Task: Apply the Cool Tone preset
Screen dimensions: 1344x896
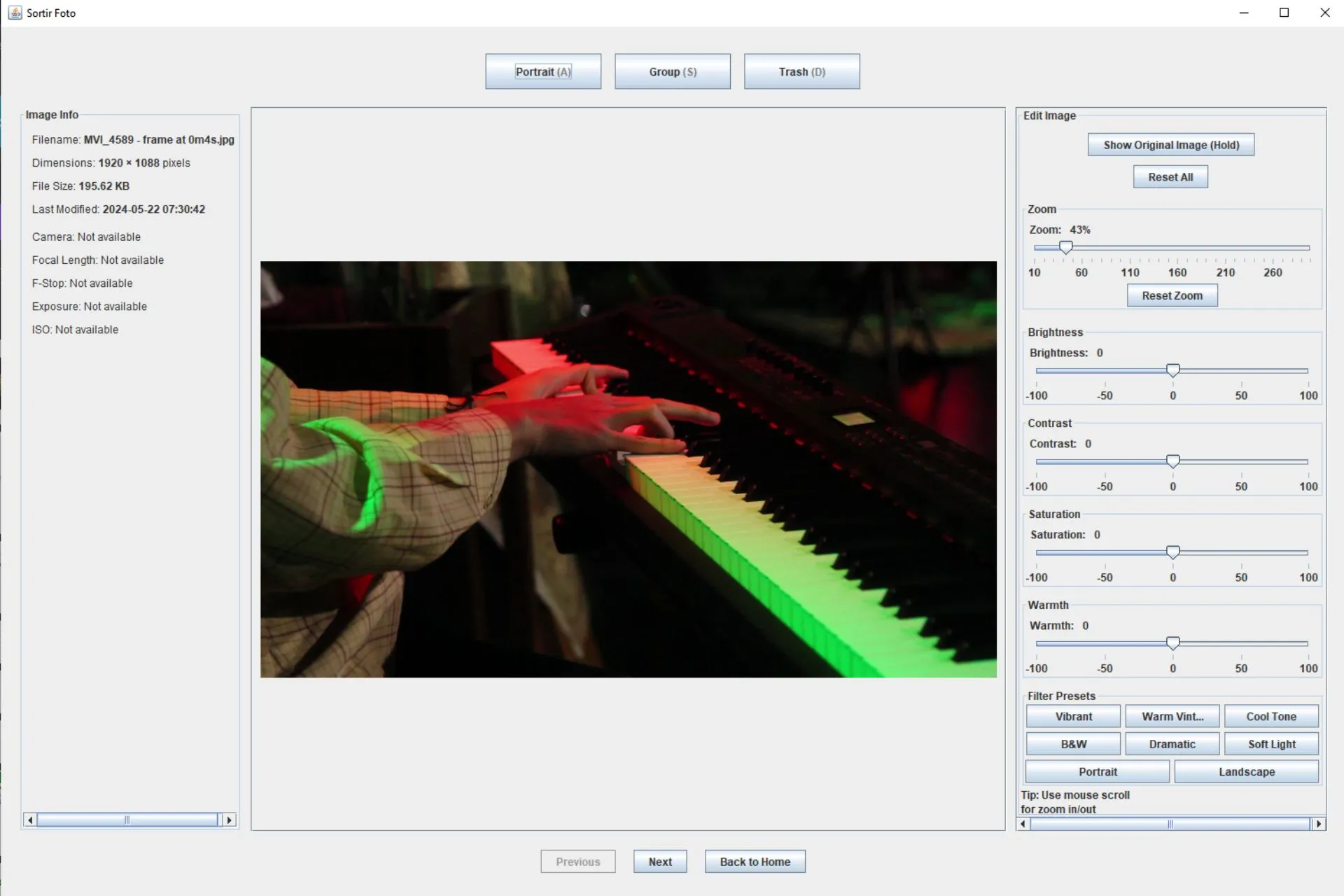Action: [1270, 716]
